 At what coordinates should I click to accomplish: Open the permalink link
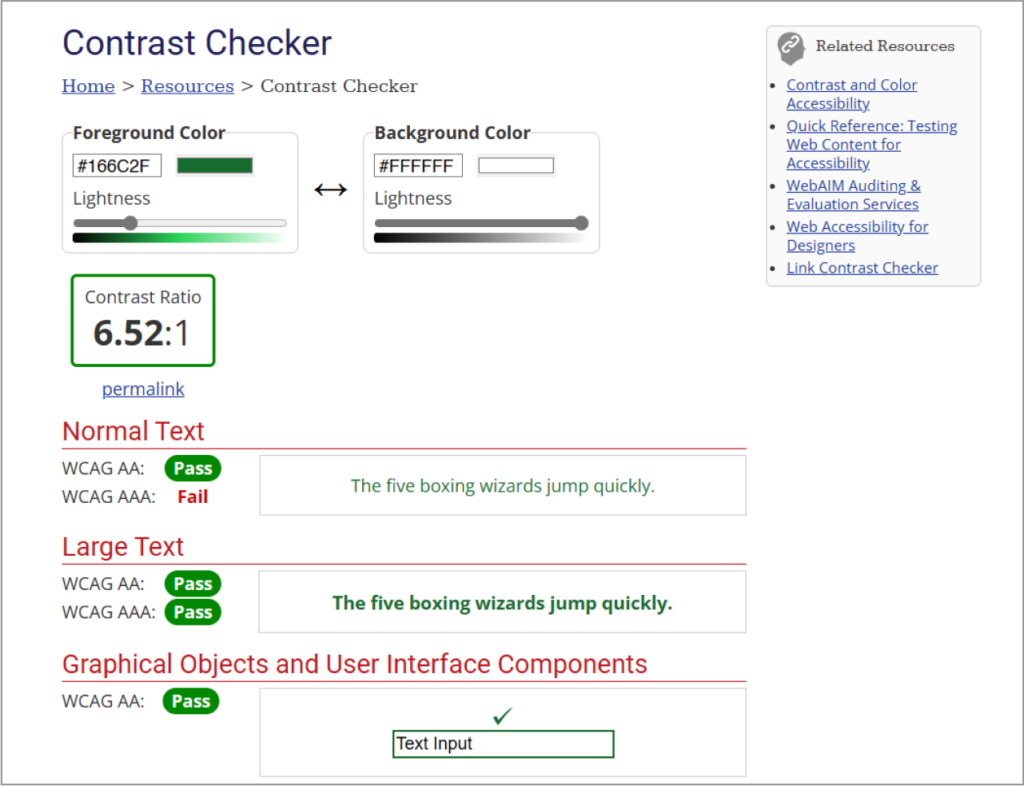pyautogui.click(x=143, y=389)
